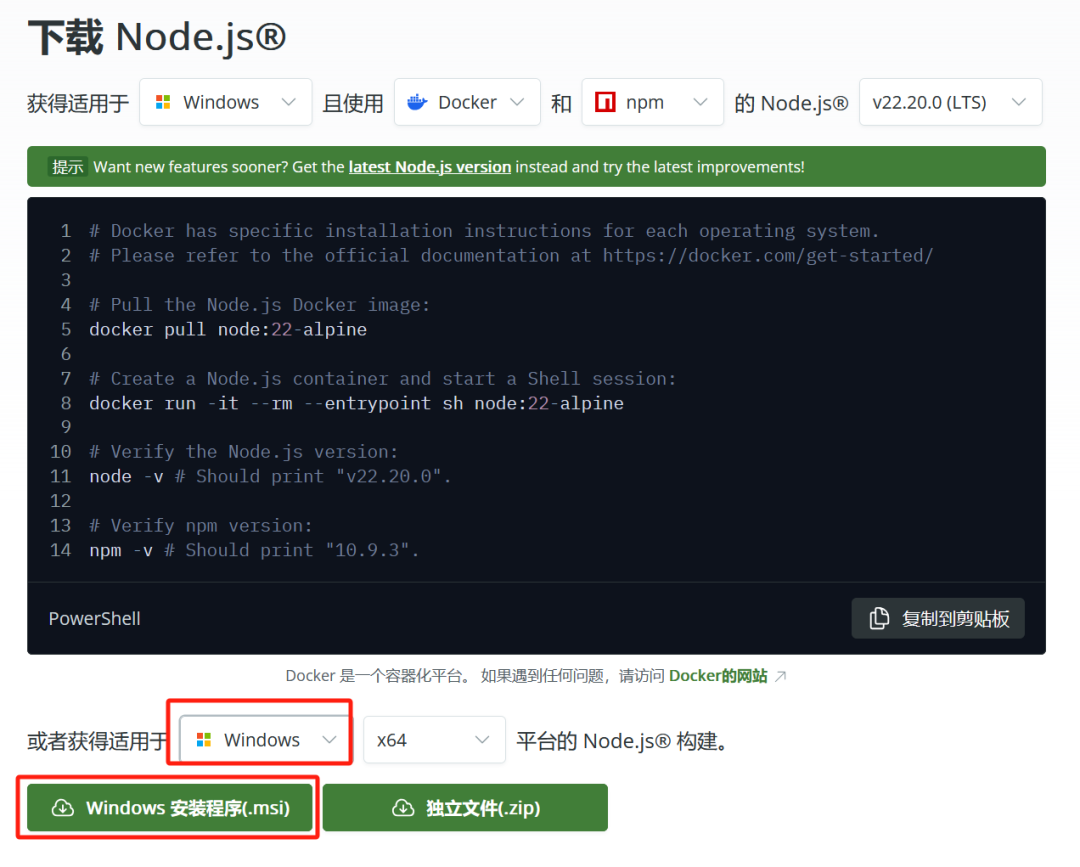Click the copy icon in the code block
Viewport: 1080px width, 867px height.
(878, 618)
